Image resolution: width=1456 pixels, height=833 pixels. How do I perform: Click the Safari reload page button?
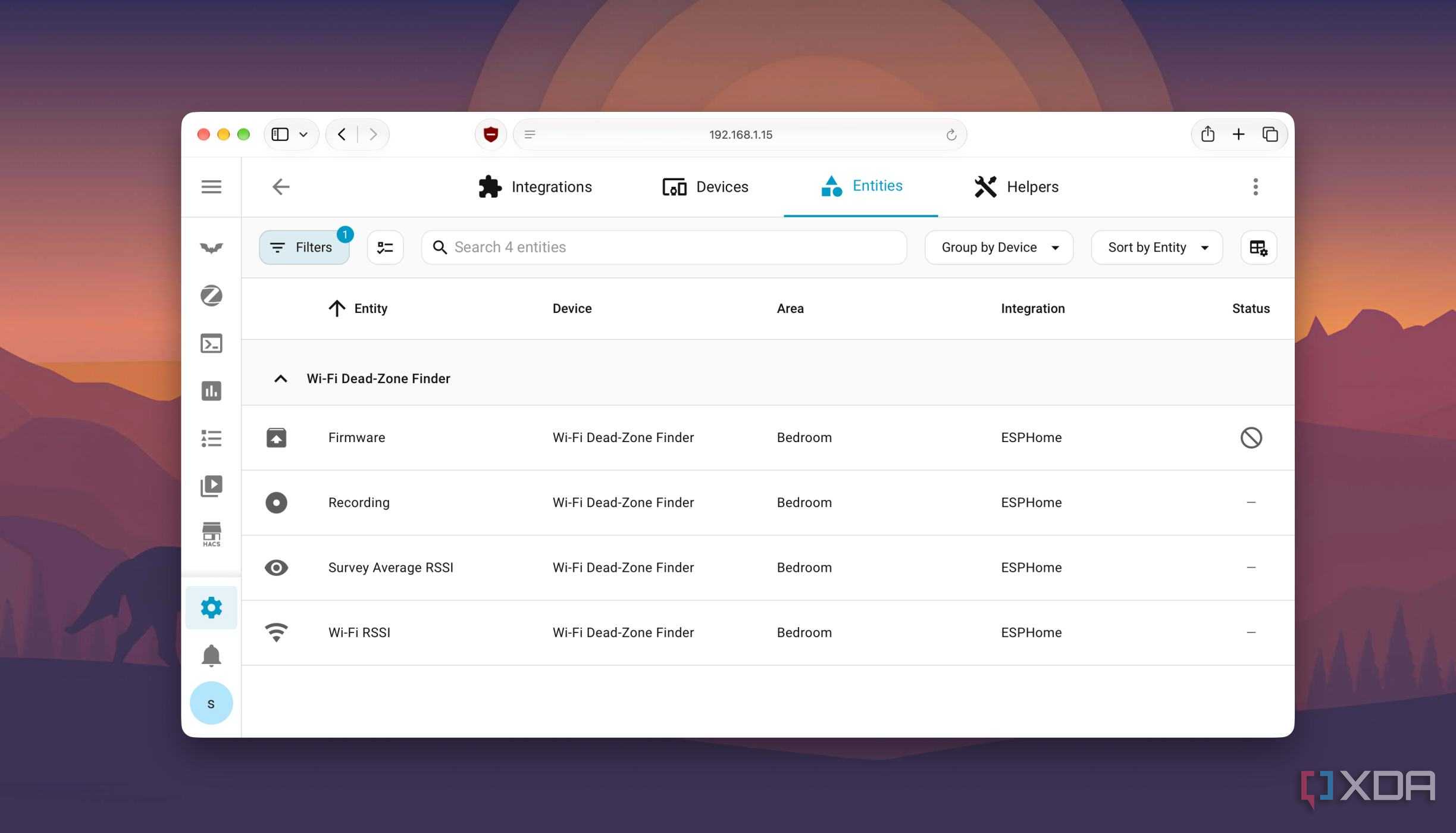click(951, 134)
